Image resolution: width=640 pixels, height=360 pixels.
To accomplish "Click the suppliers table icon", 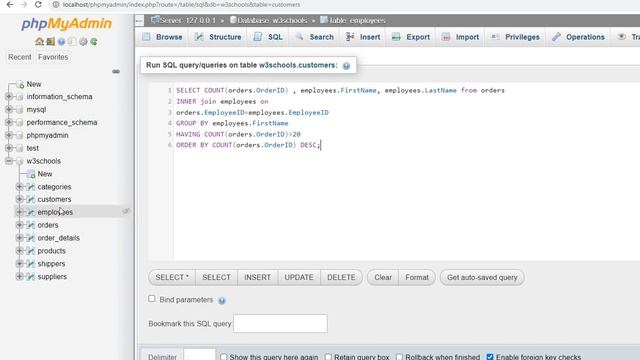I will [x=31, y=277].
